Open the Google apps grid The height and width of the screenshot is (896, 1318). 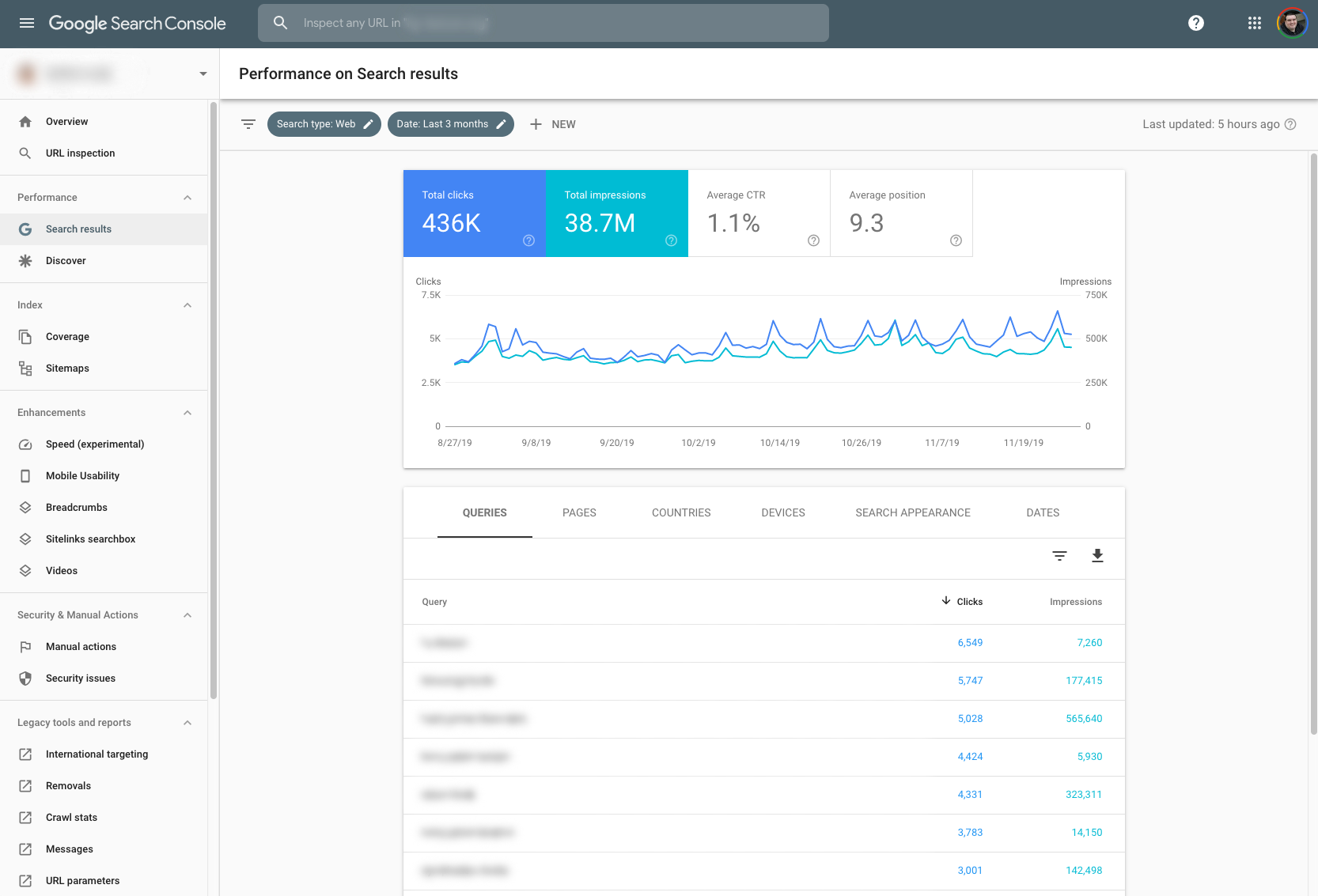1255,23
